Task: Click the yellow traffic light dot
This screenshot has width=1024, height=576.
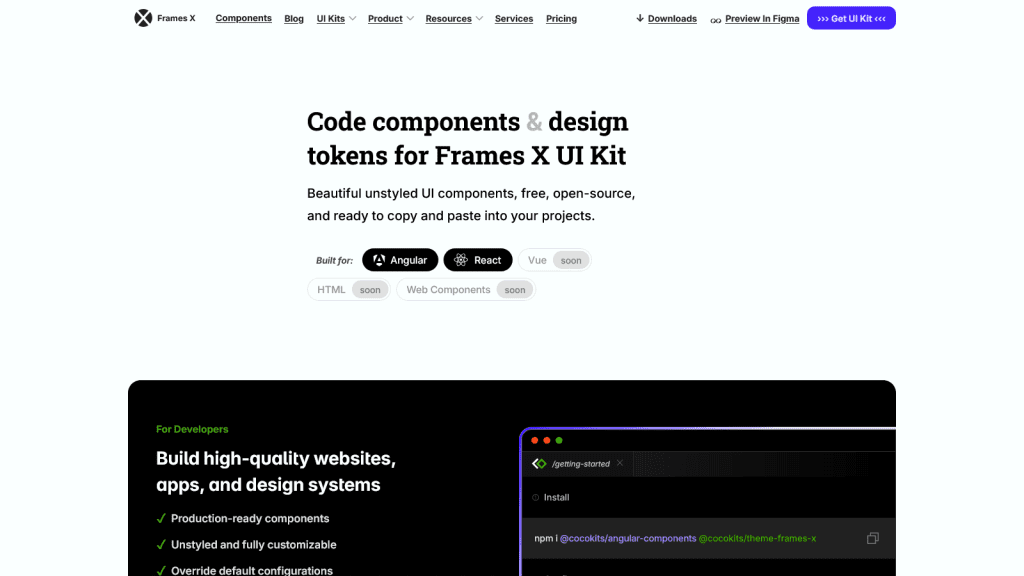Action: click(546, 441)
